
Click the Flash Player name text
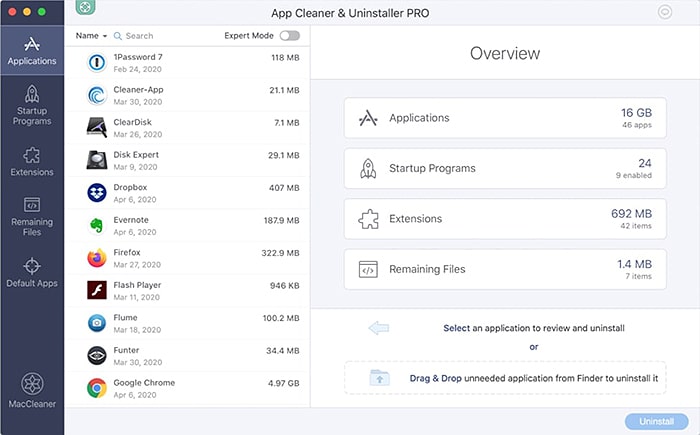point(137,285)
